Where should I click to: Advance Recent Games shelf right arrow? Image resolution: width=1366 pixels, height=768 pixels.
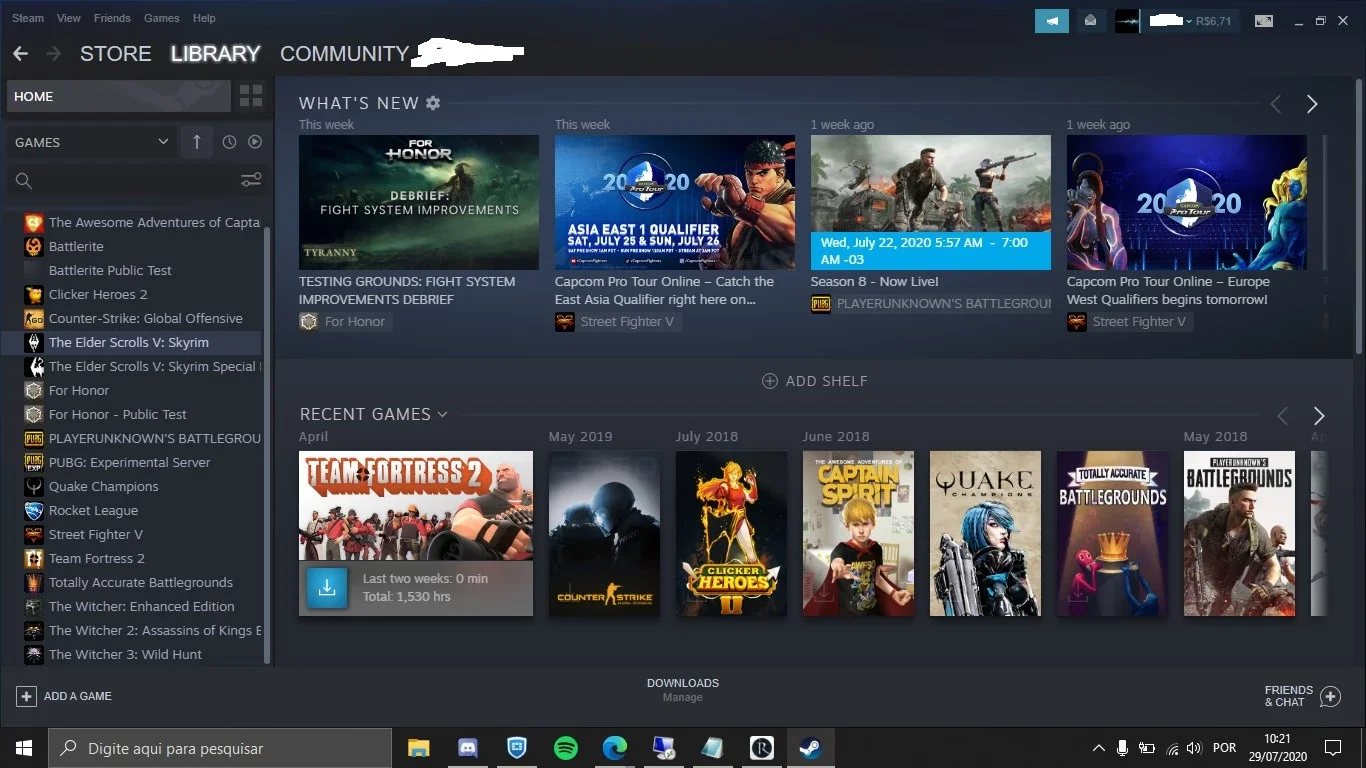(x=1318, y=416)
